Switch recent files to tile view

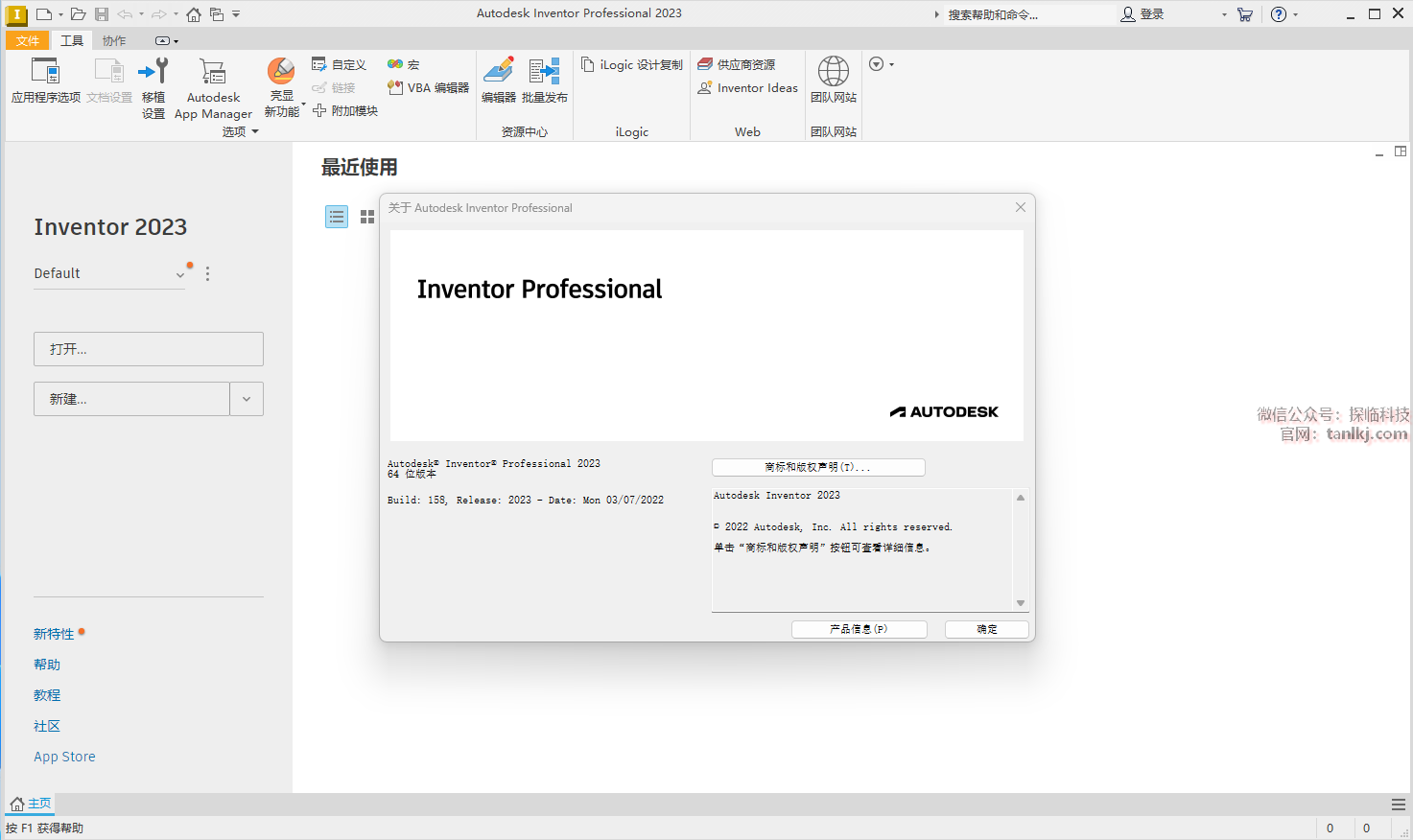(367, 217)
